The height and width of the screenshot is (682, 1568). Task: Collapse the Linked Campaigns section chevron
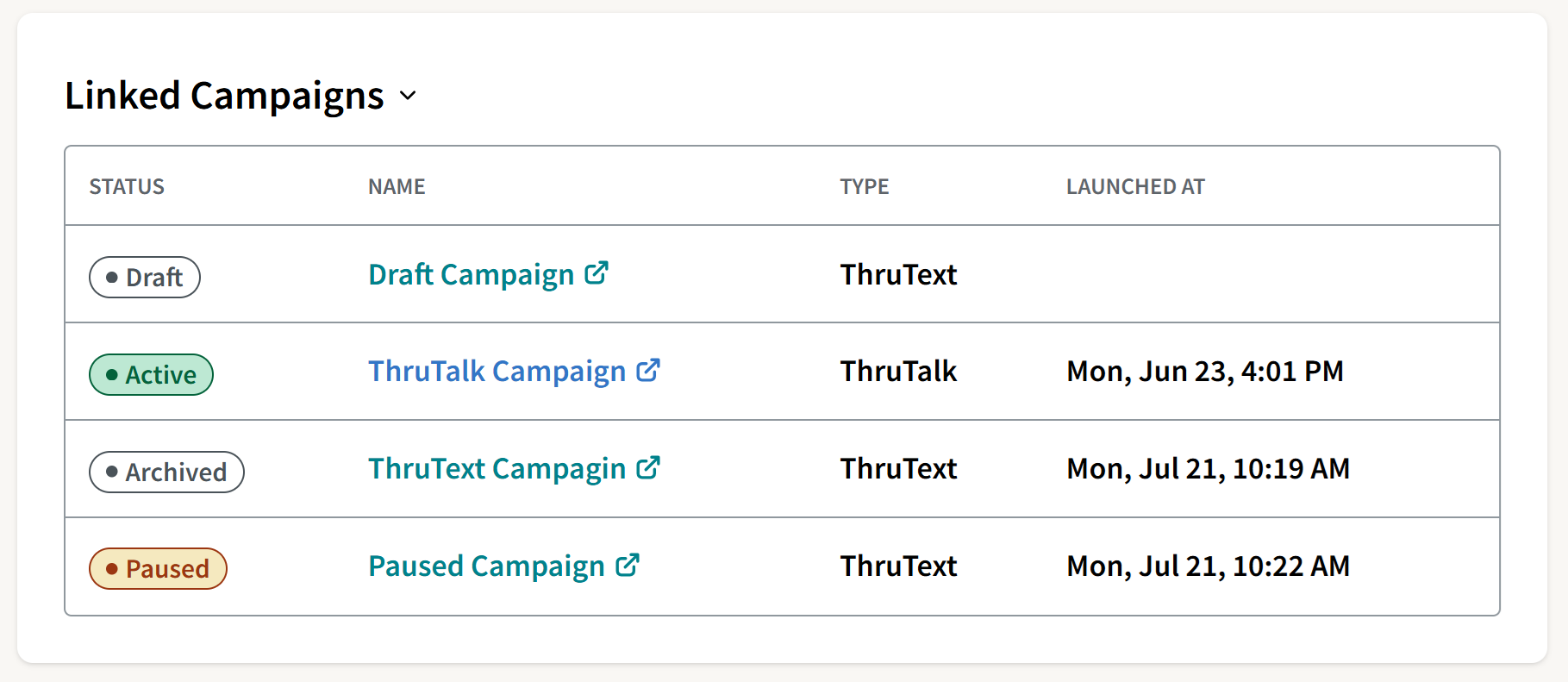tap(409, 96)
